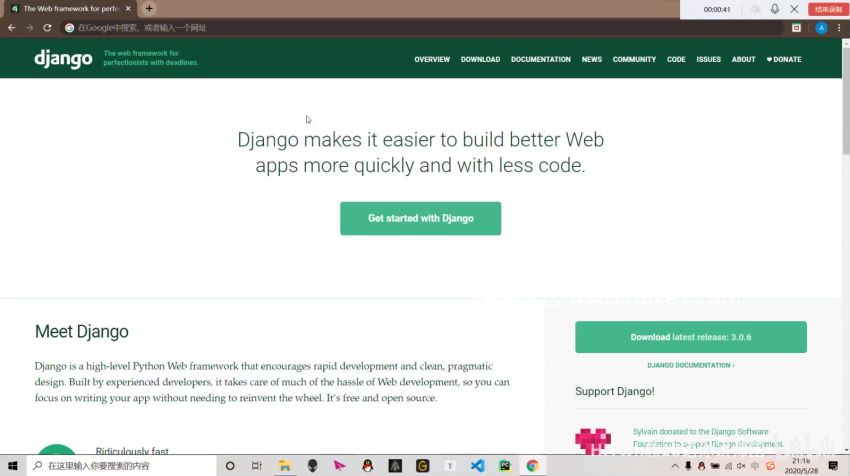Click the Windows taskbar search box
The width and height of the screenshot is (850, 476).
coord(121,466)
